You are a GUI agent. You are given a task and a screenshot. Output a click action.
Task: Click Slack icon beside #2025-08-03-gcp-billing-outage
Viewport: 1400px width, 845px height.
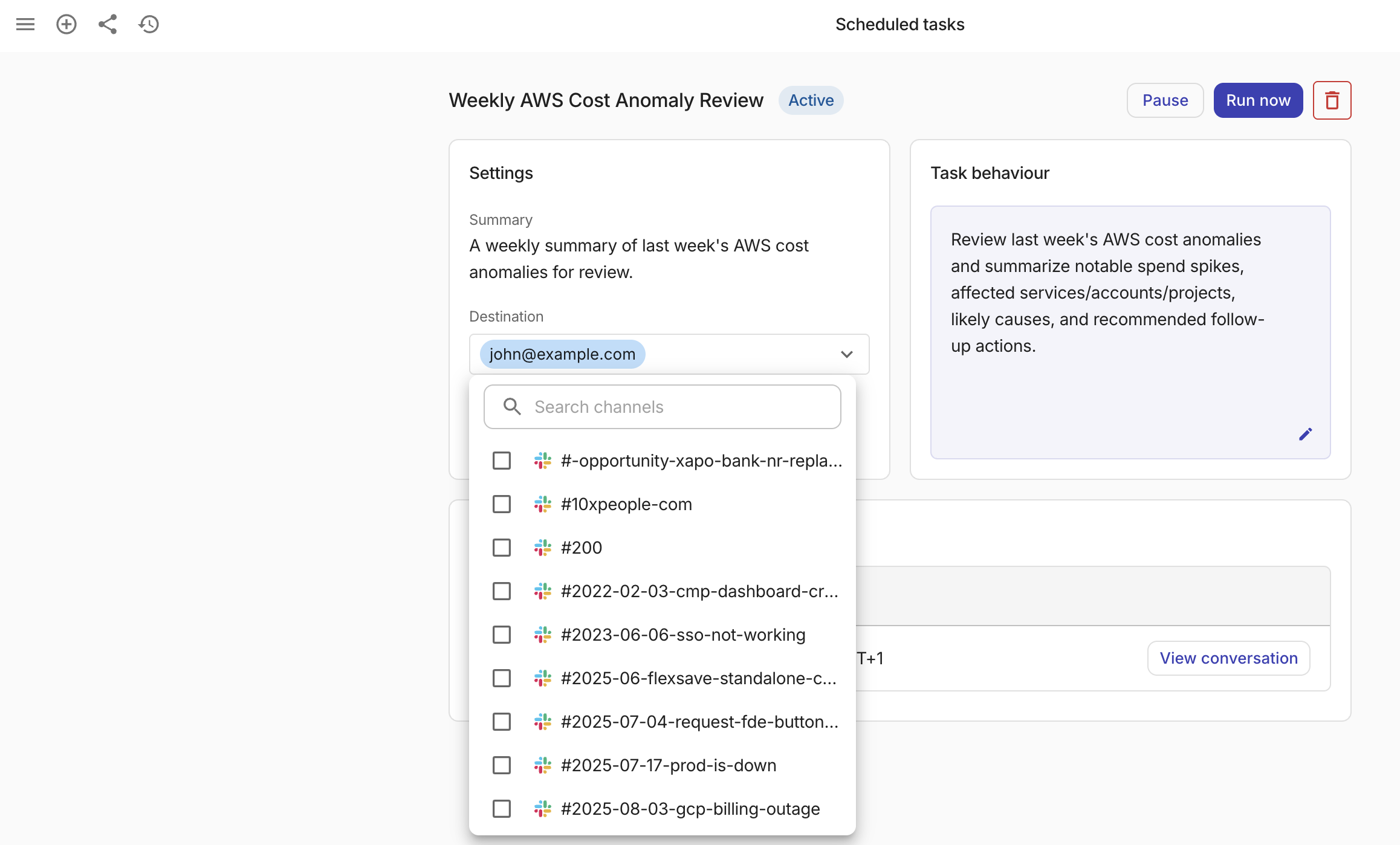coord(542,809)
